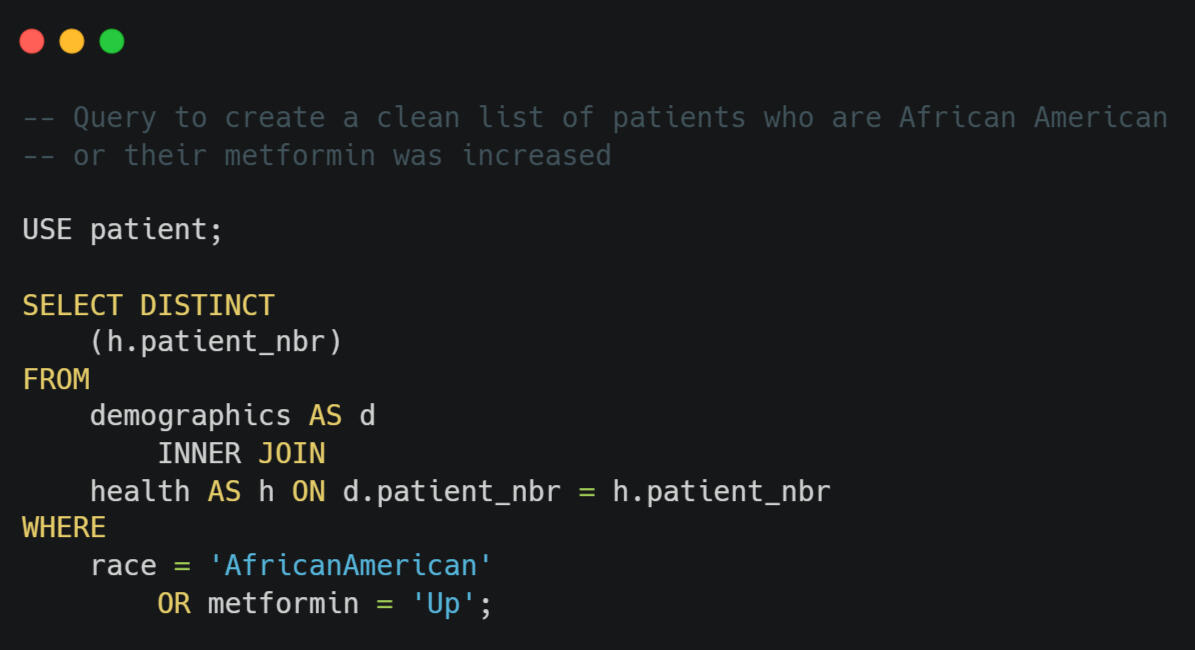Click the USE keyword
Image resolution: width=1195 pixels, height=650 pixels.
[47, 229]
